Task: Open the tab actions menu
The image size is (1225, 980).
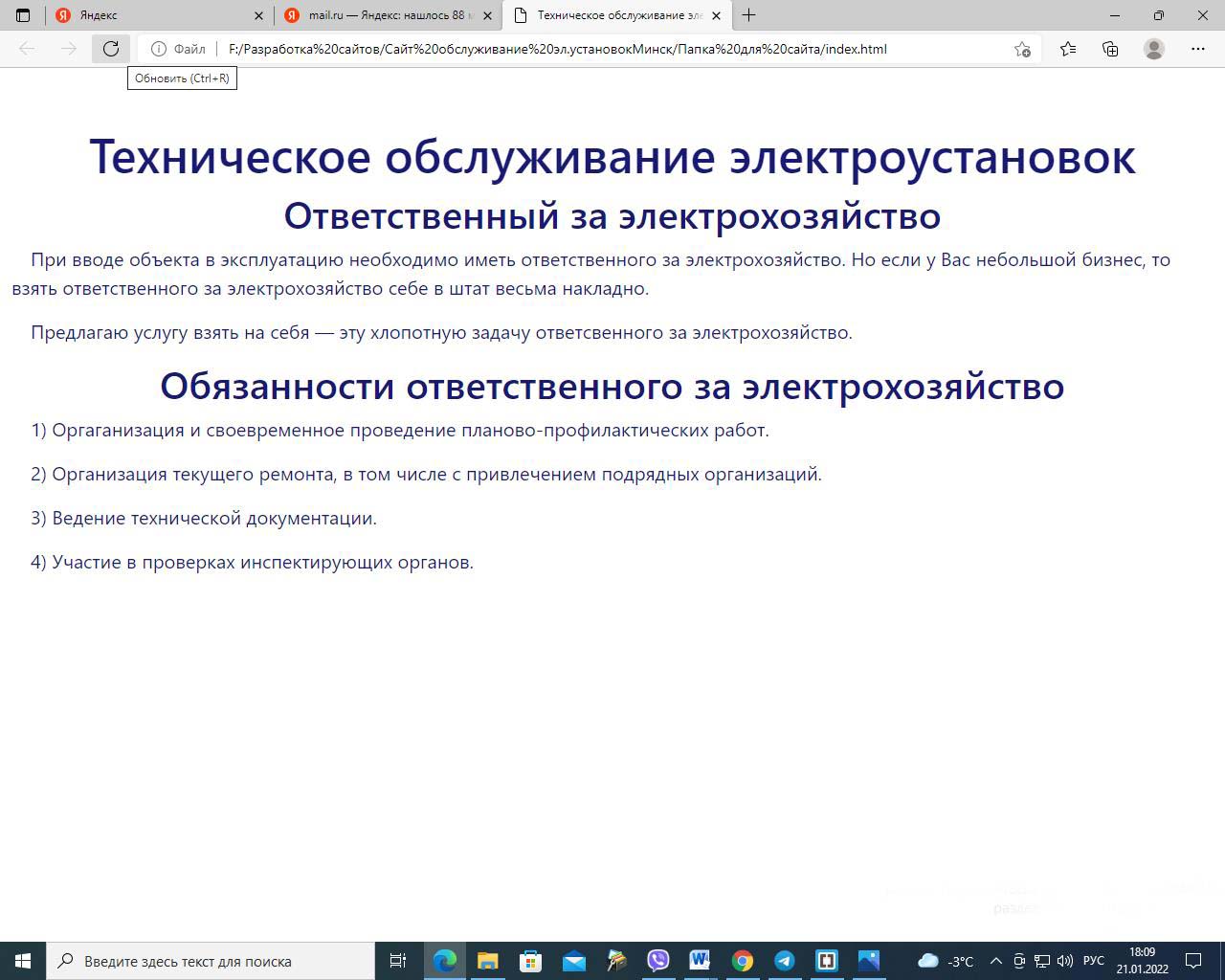Action: (x=23, y=15)
